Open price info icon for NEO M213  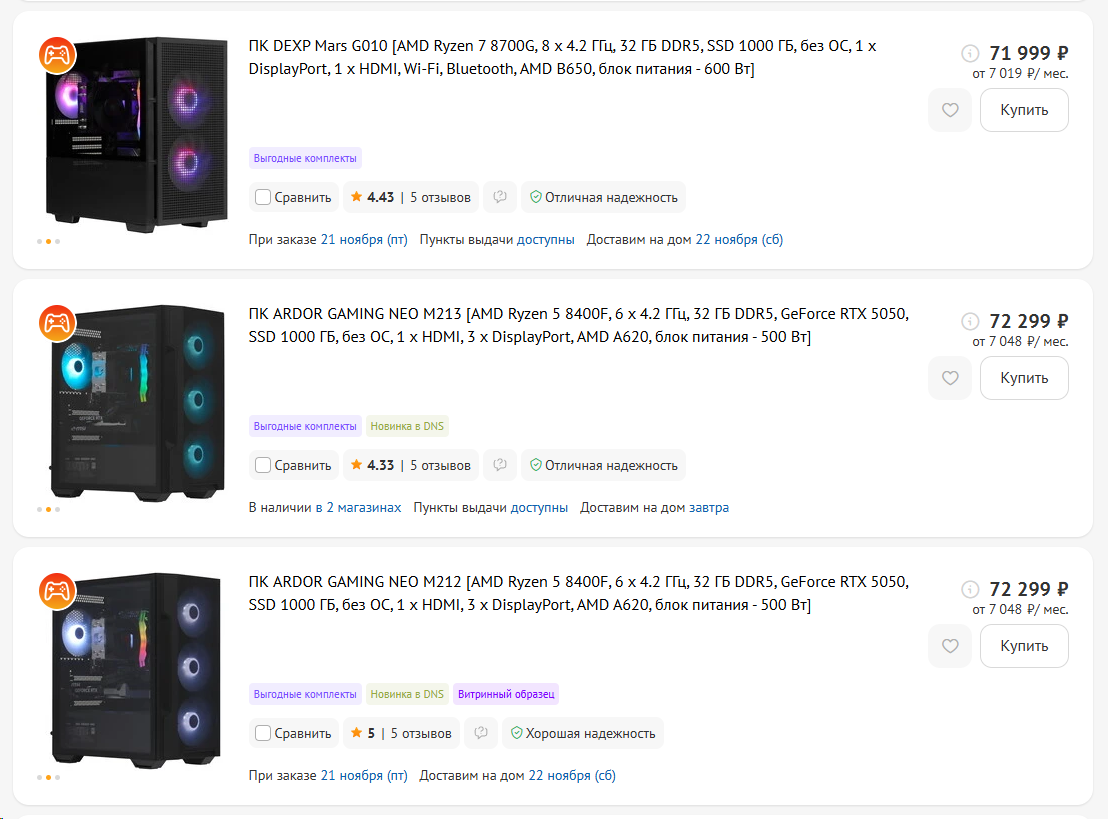pos(969,321)
